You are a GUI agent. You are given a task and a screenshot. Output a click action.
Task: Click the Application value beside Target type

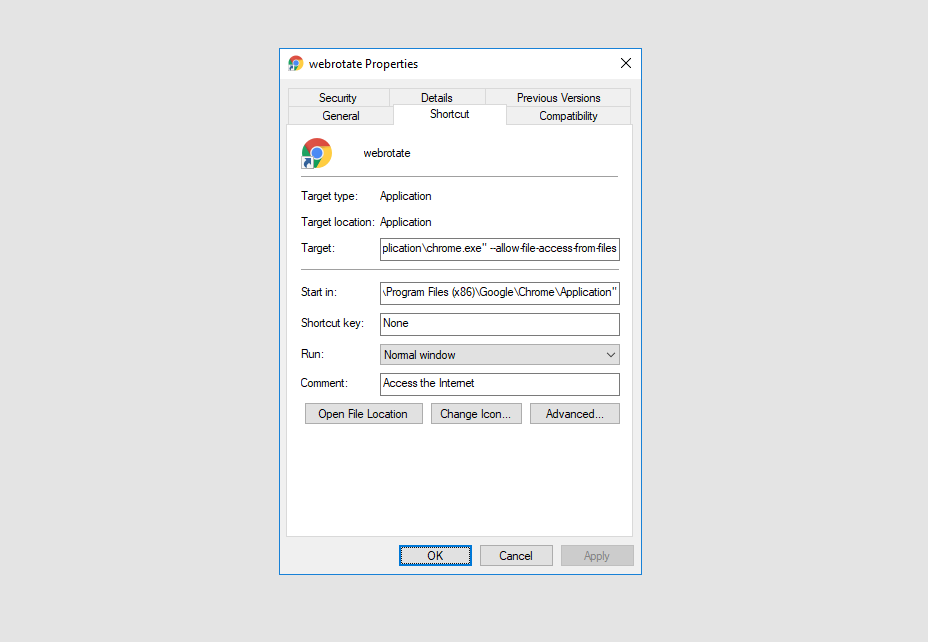tap(405, 196)
